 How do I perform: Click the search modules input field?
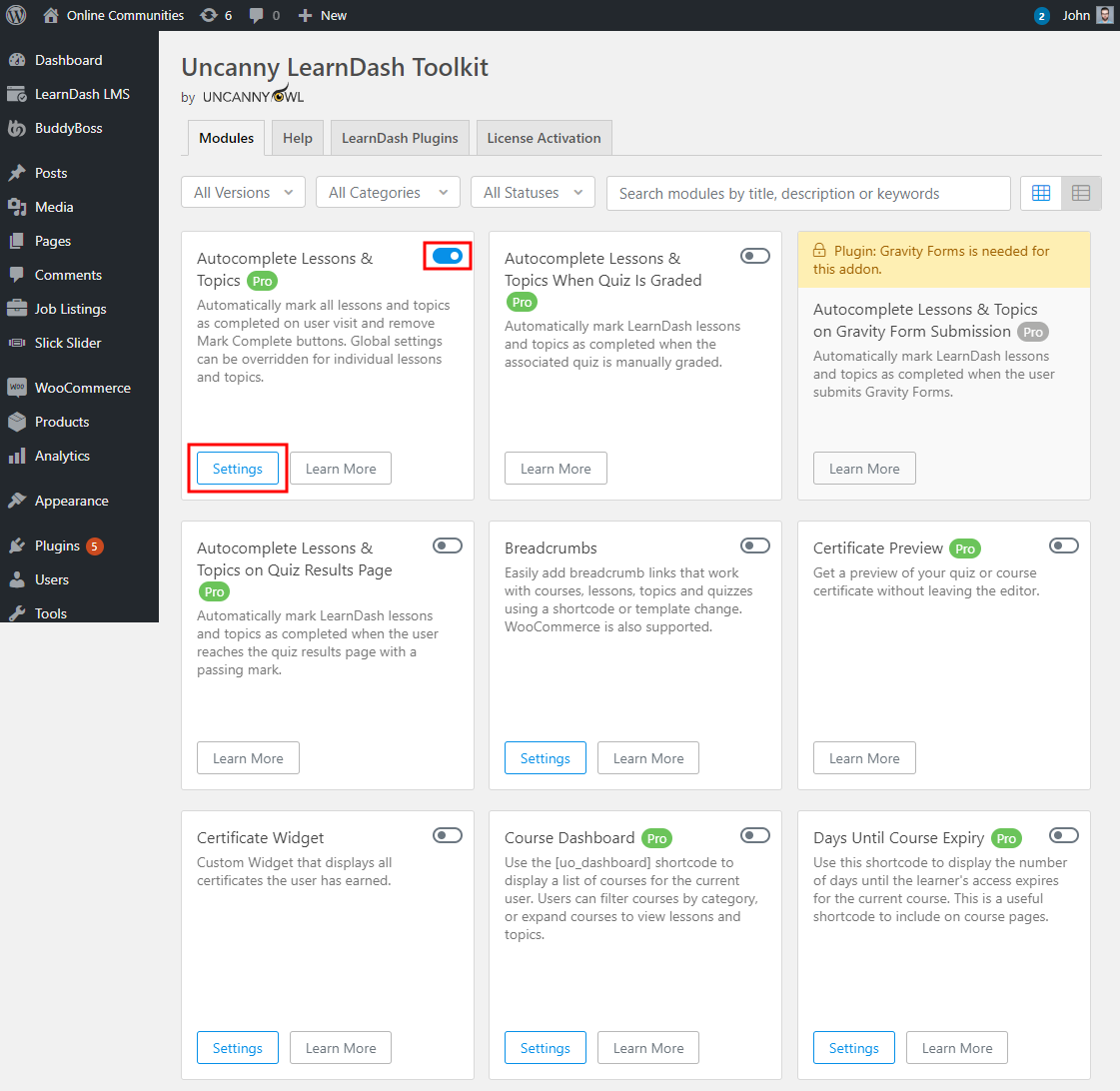click(808, 194)
